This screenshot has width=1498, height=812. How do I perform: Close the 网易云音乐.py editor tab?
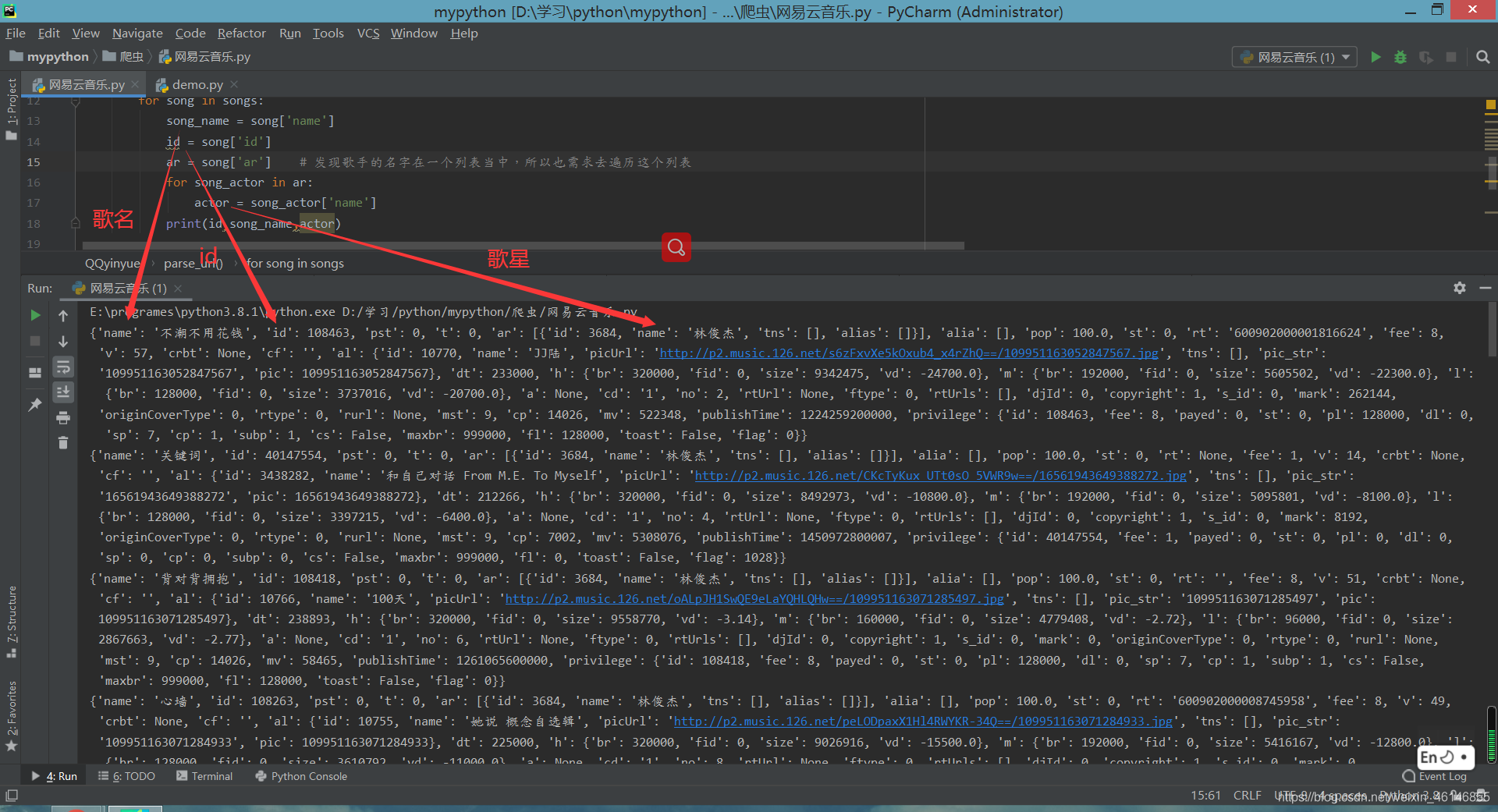pyautogui.click(x=135, y=84)
